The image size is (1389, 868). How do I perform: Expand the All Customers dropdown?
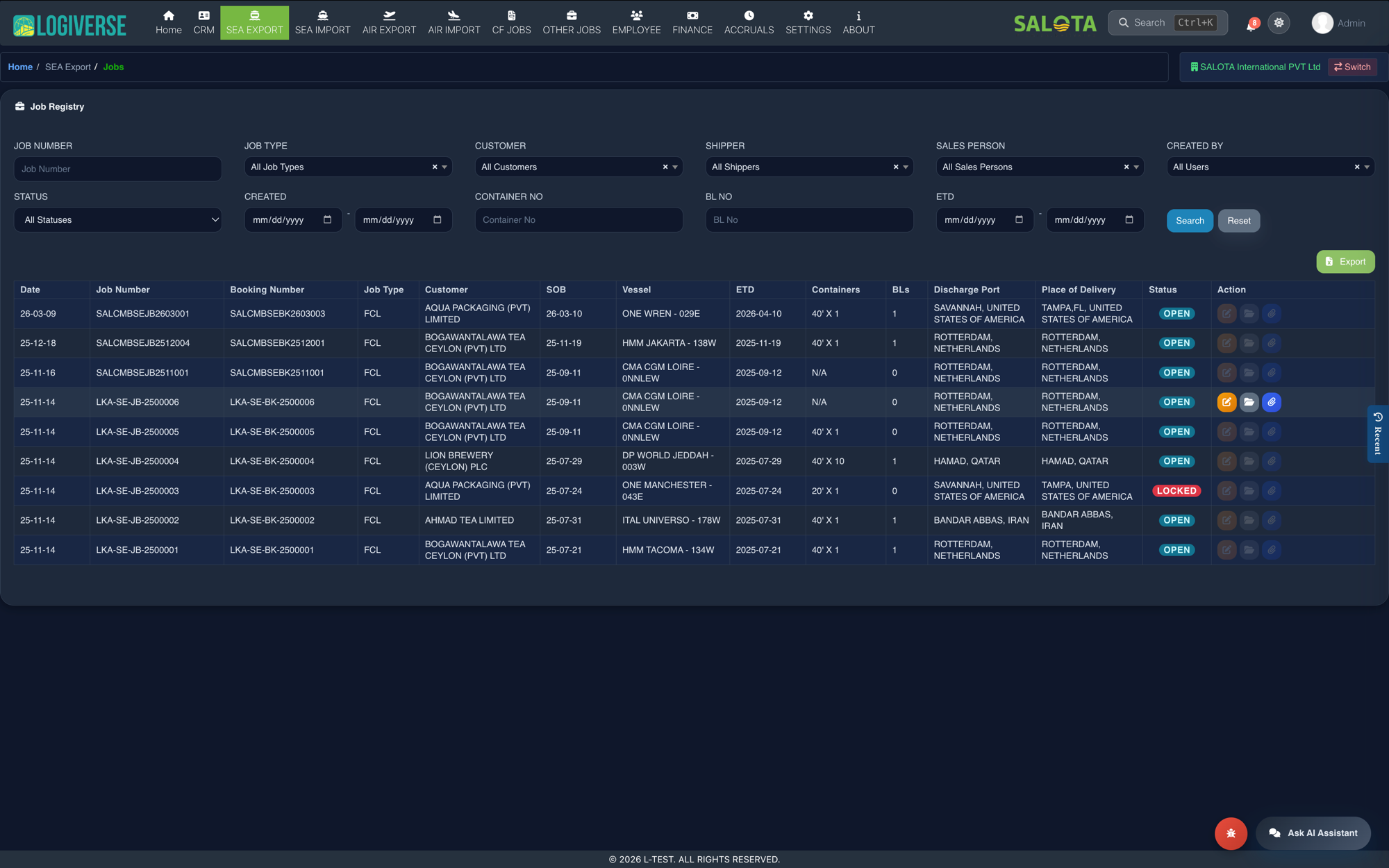click(x=675, y=167)
